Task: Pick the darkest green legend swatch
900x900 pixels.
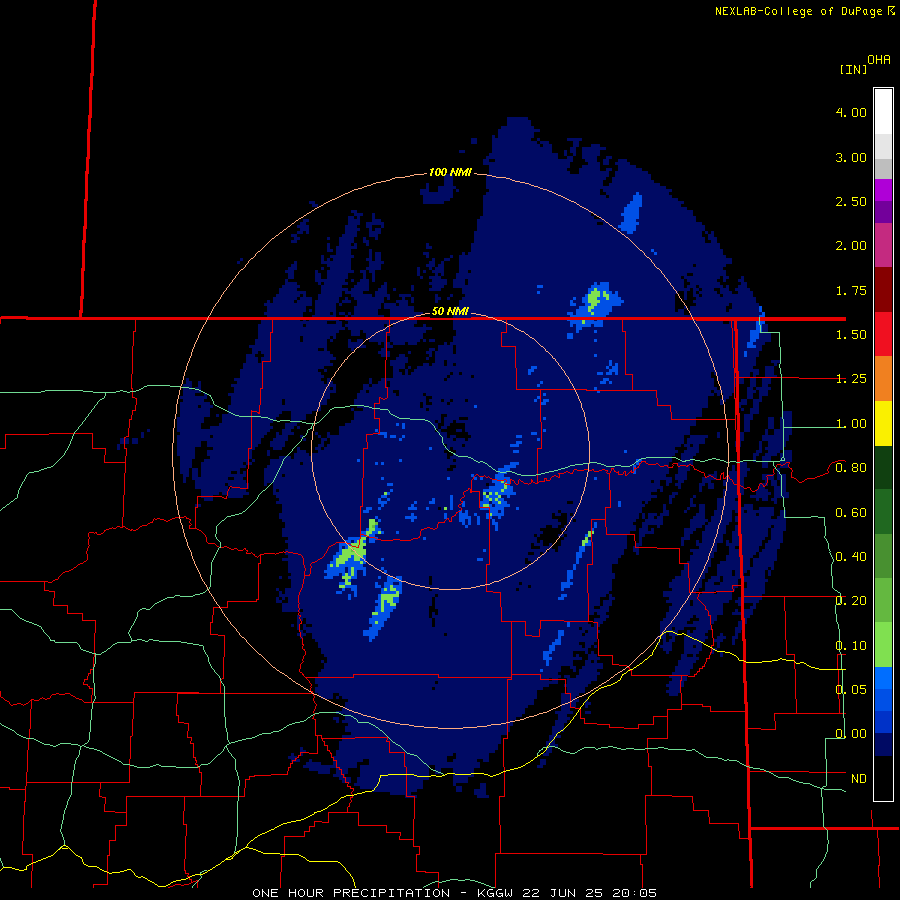Action: [x=883, y=467]
